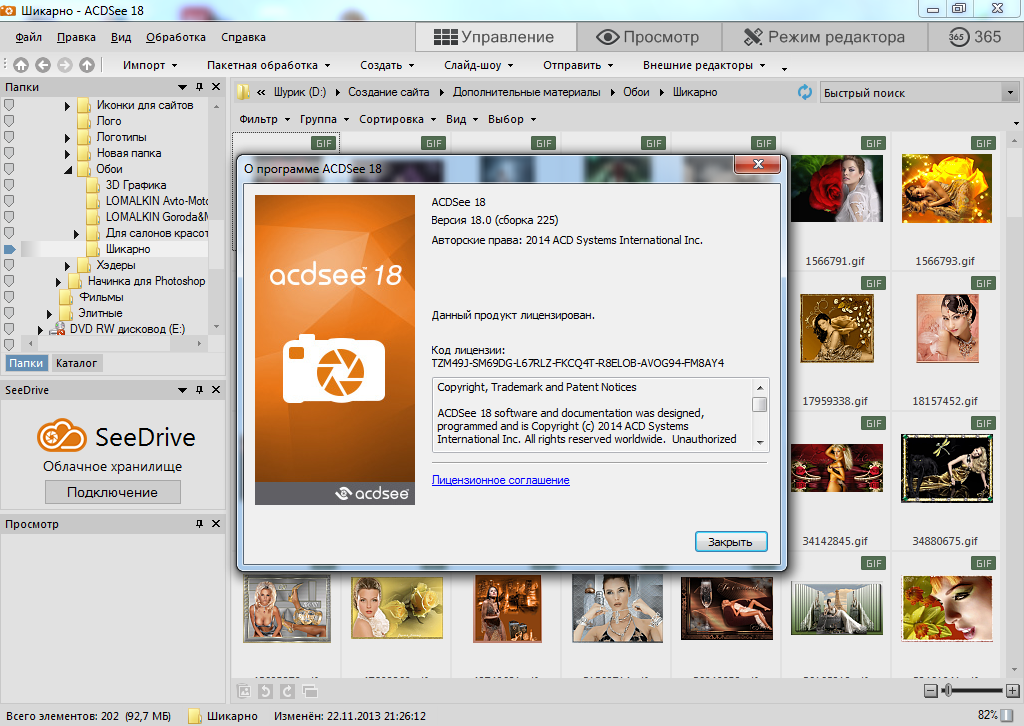Click the Создание сайта breadcrumb

389,92
